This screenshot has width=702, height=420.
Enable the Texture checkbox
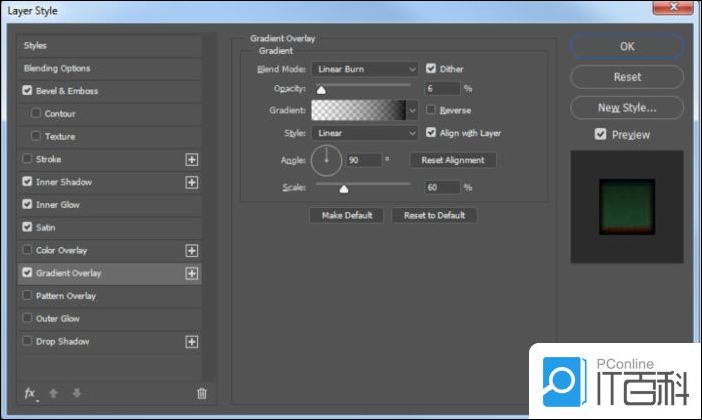tap(36, 136)
